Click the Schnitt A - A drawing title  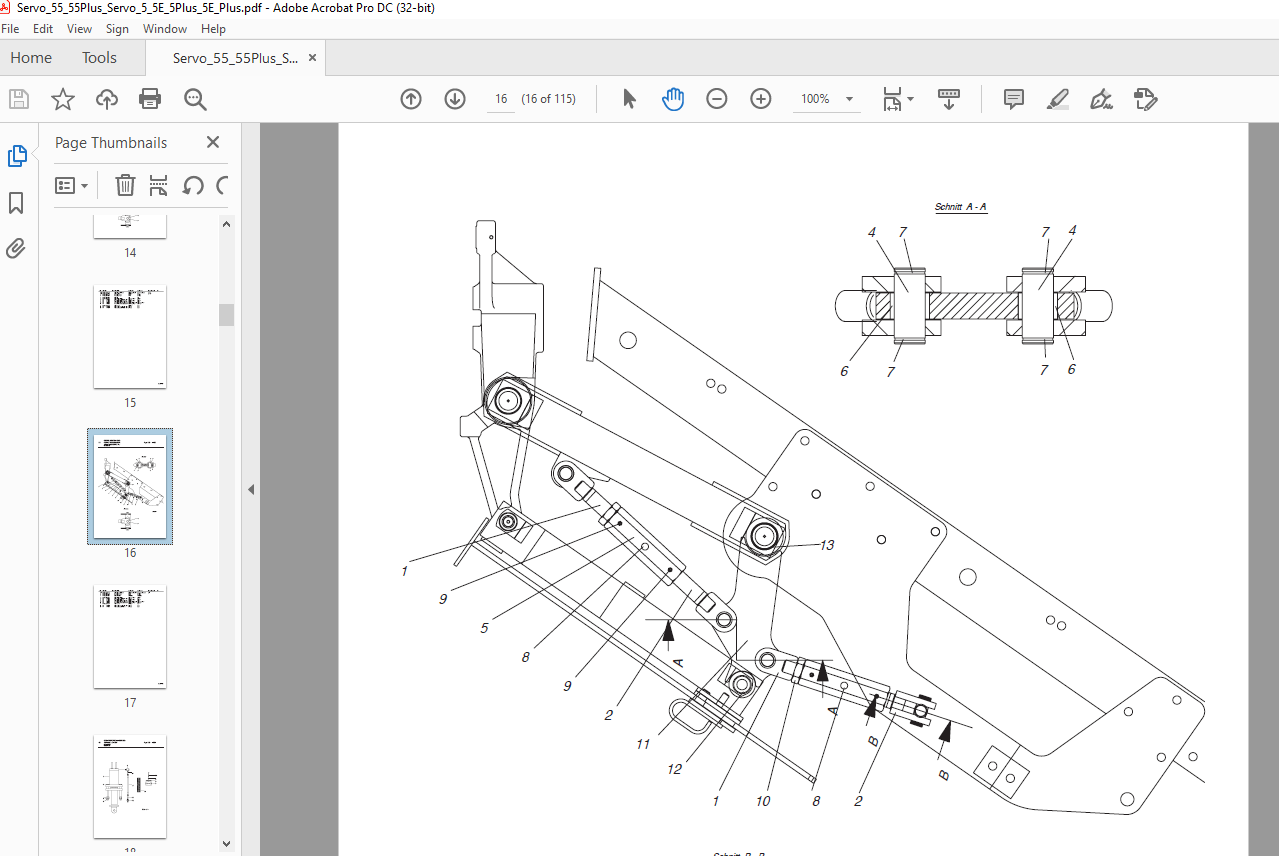pos(961,207)
